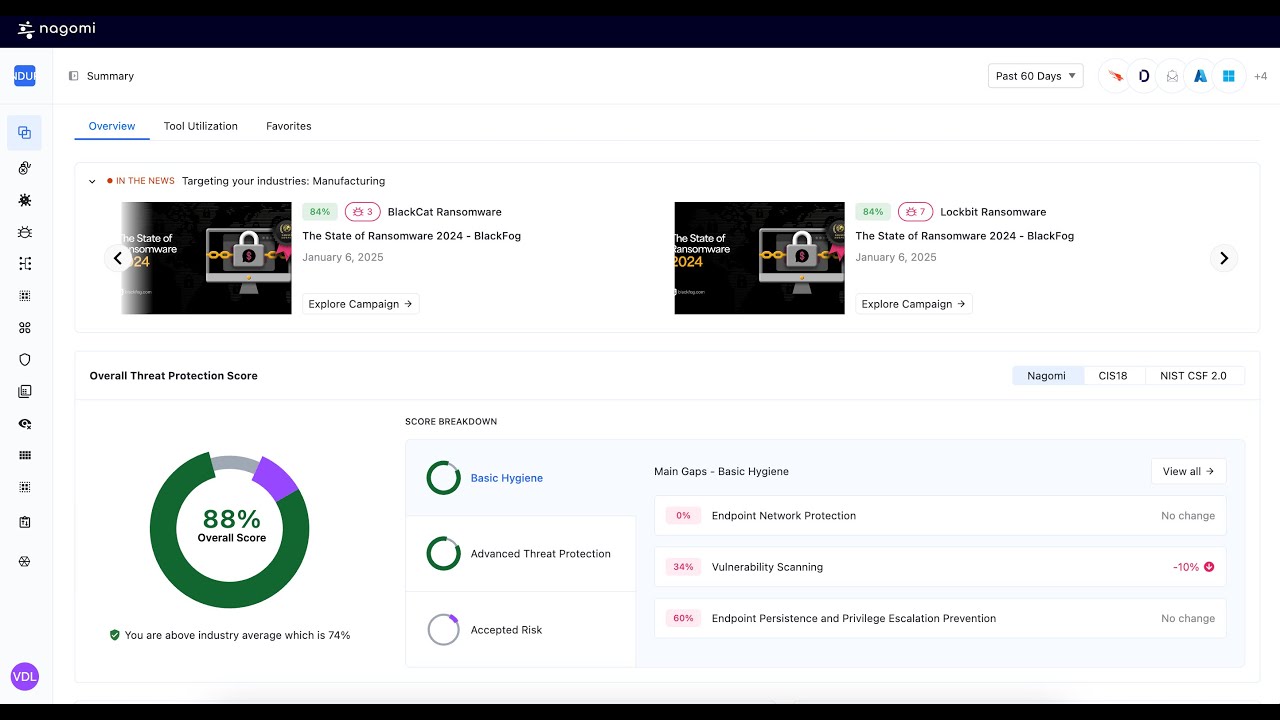
Task: Click the Azure integration icon
Action: point(1200,76)
